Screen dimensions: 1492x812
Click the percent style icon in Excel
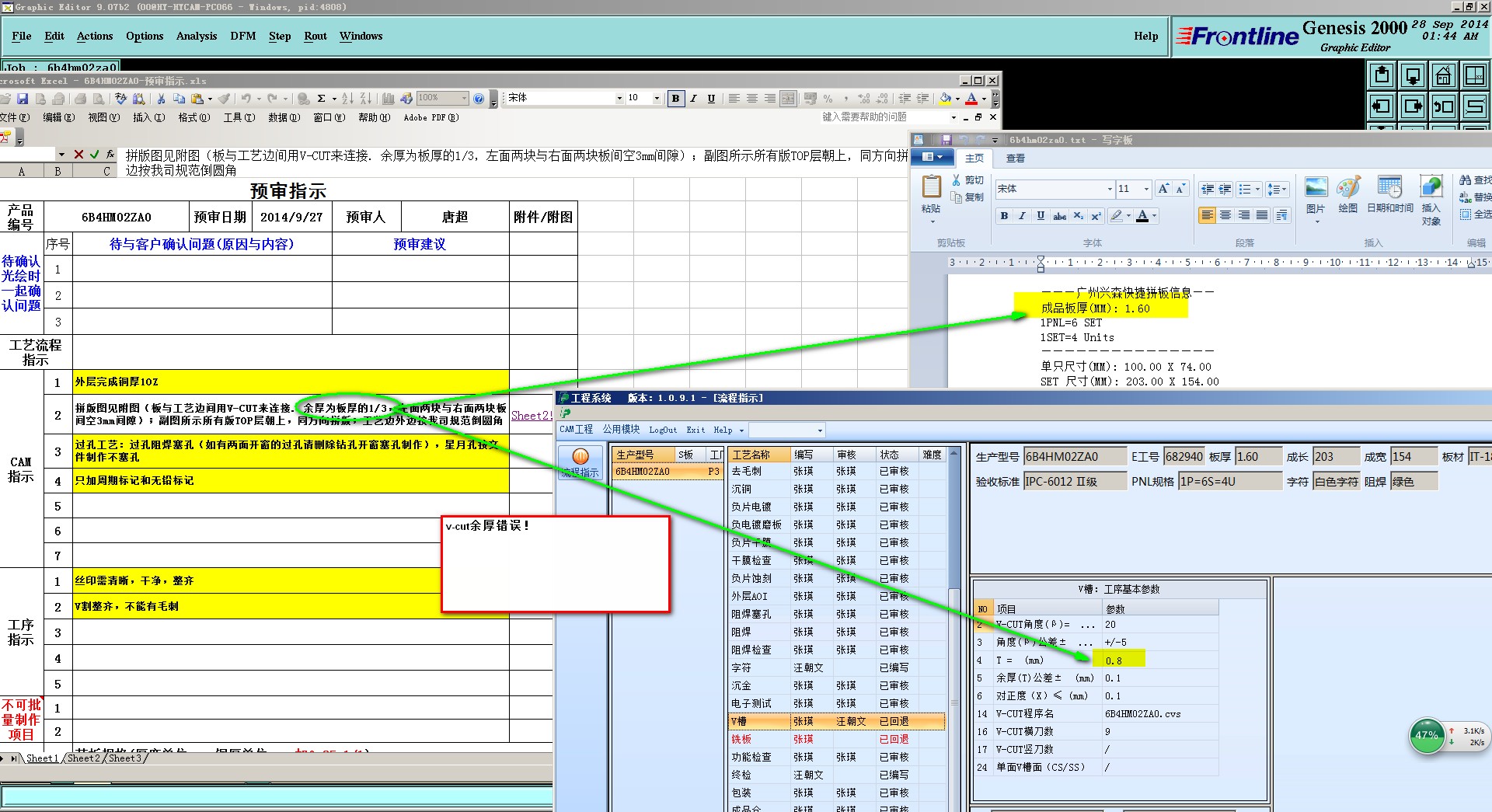click(828, 99)
